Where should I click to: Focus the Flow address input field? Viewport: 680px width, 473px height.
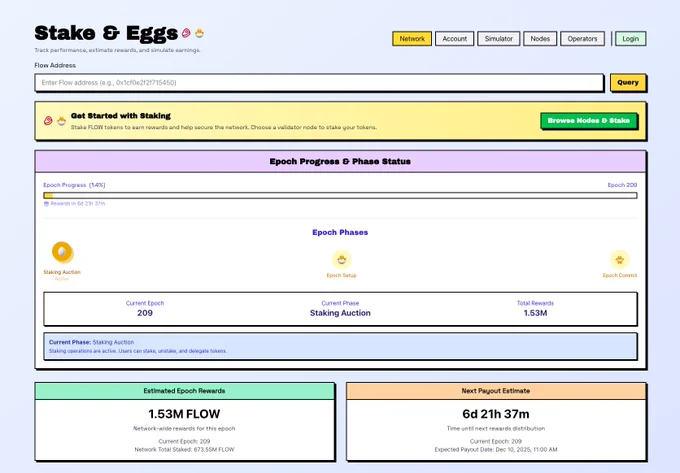(x=319, y=82)
